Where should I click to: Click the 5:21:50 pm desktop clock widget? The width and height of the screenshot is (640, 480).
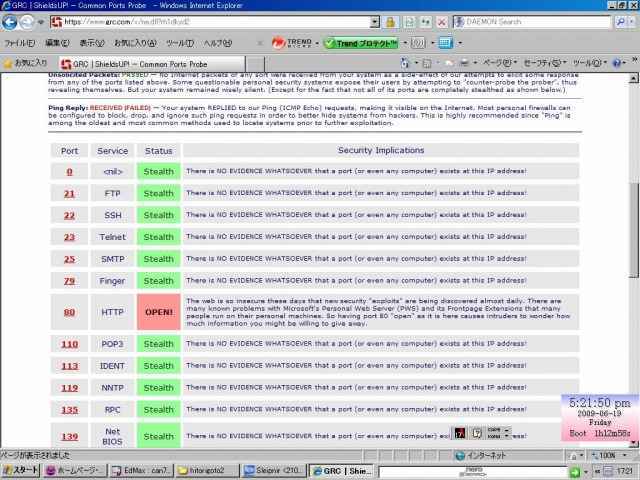[599, 417]
